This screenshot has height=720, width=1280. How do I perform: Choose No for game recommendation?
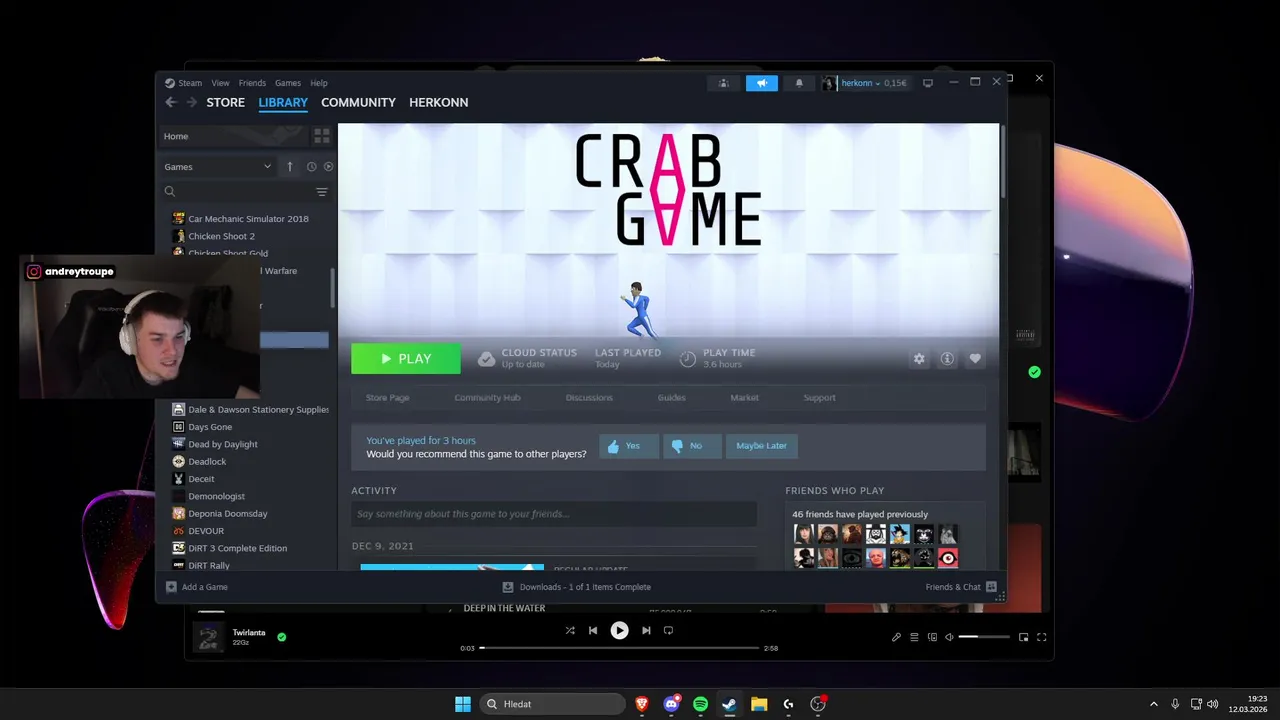point(691,446)
